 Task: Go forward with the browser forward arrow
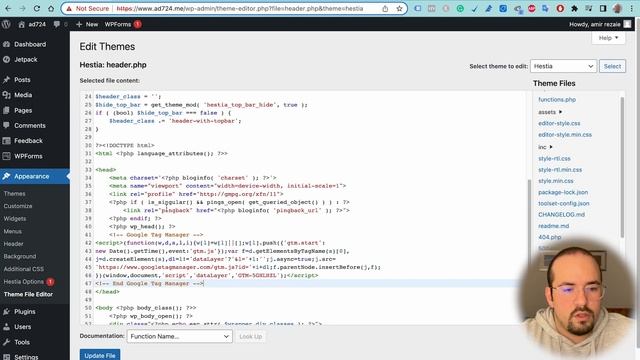22,8
